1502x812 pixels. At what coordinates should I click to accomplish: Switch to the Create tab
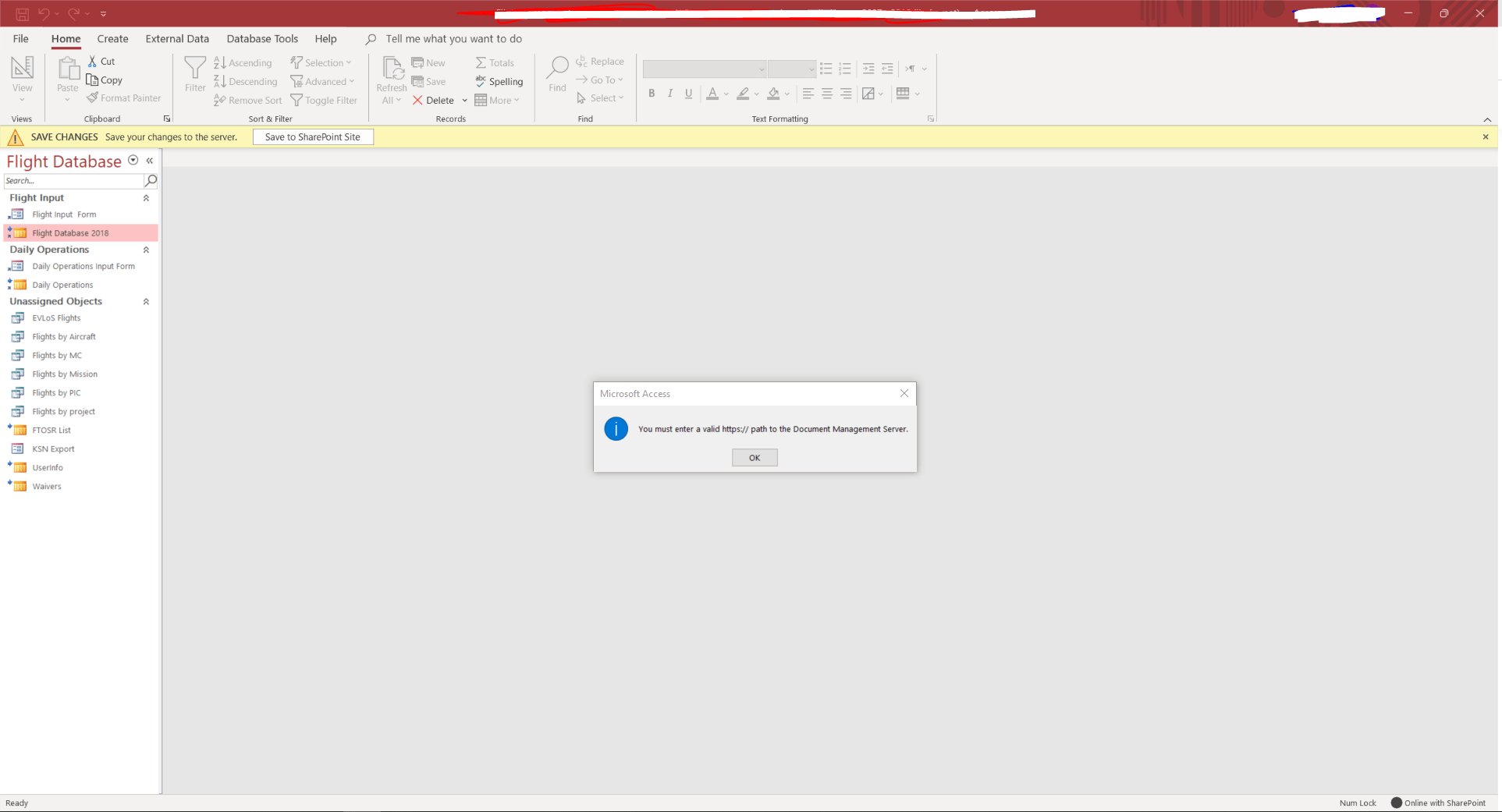(x=112, y=39)
